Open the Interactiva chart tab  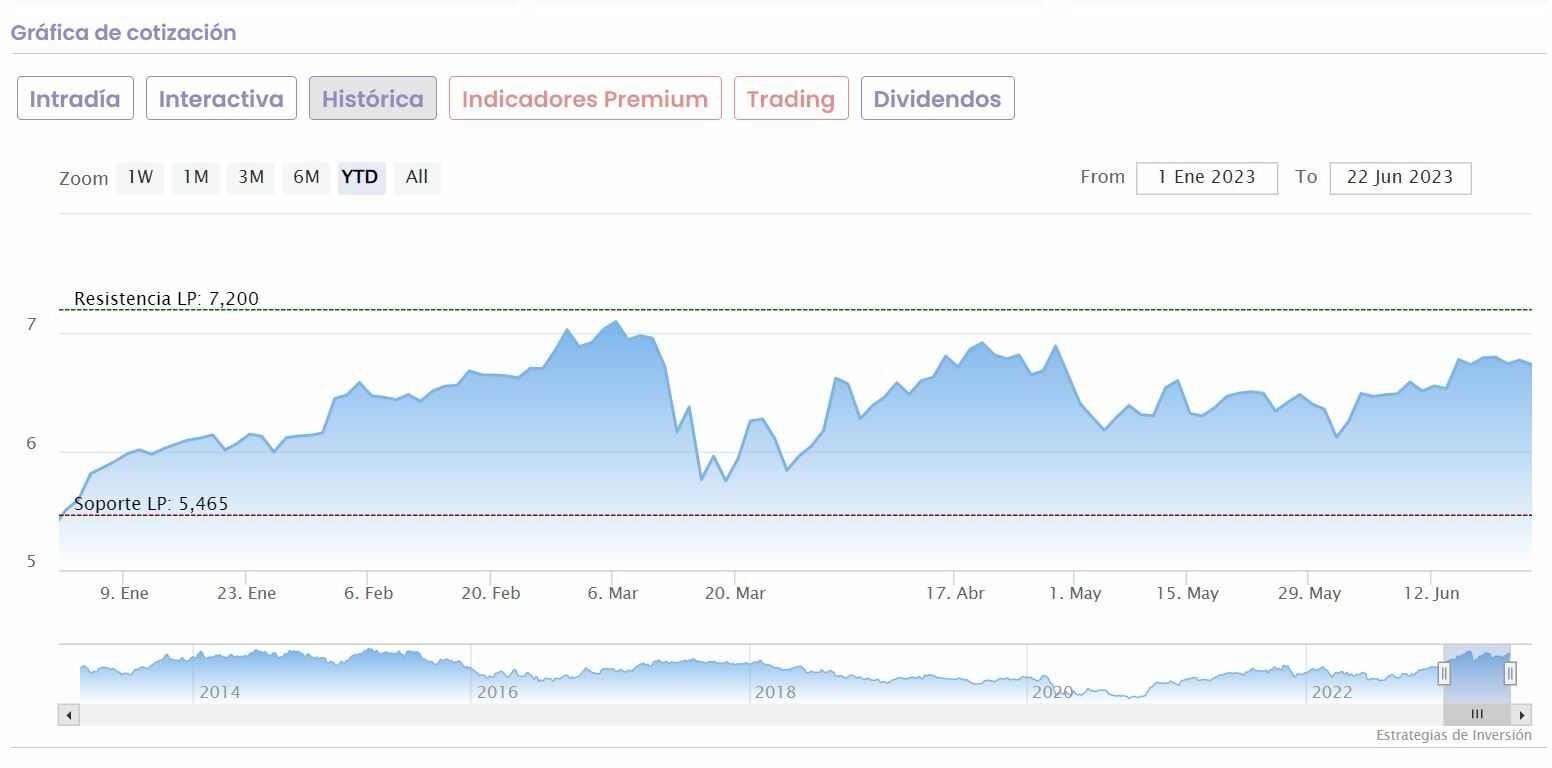point(221,99)
